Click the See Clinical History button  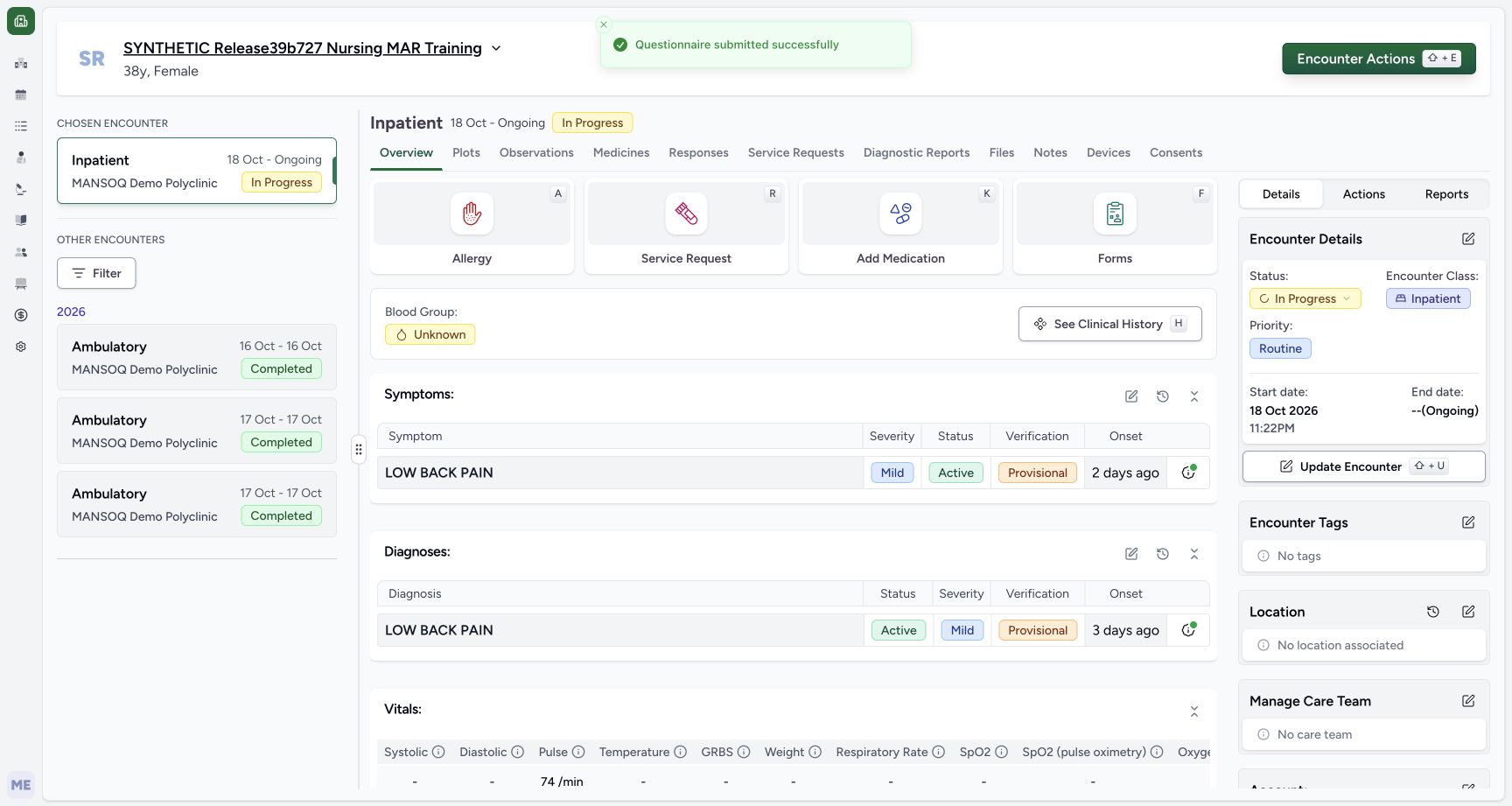point(1109,324)
